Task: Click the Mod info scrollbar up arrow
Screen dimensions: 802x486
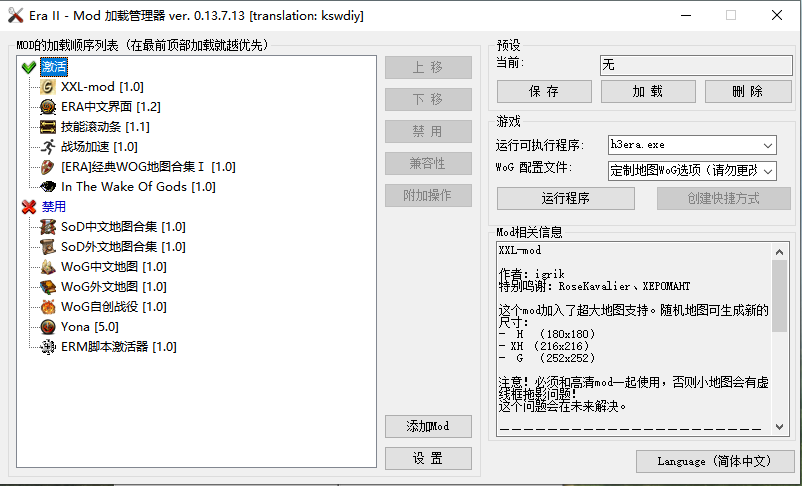Action: (779, 252)
